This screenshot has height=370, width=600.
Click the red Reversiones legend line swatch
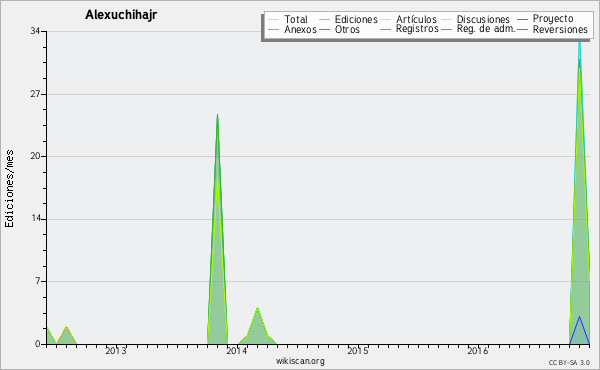523,29
